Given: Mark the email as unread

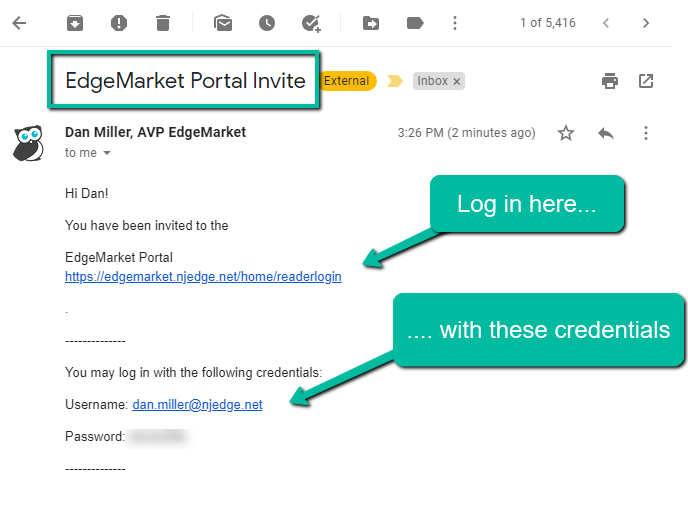Looking at the screenshot, I should point(223,23).
